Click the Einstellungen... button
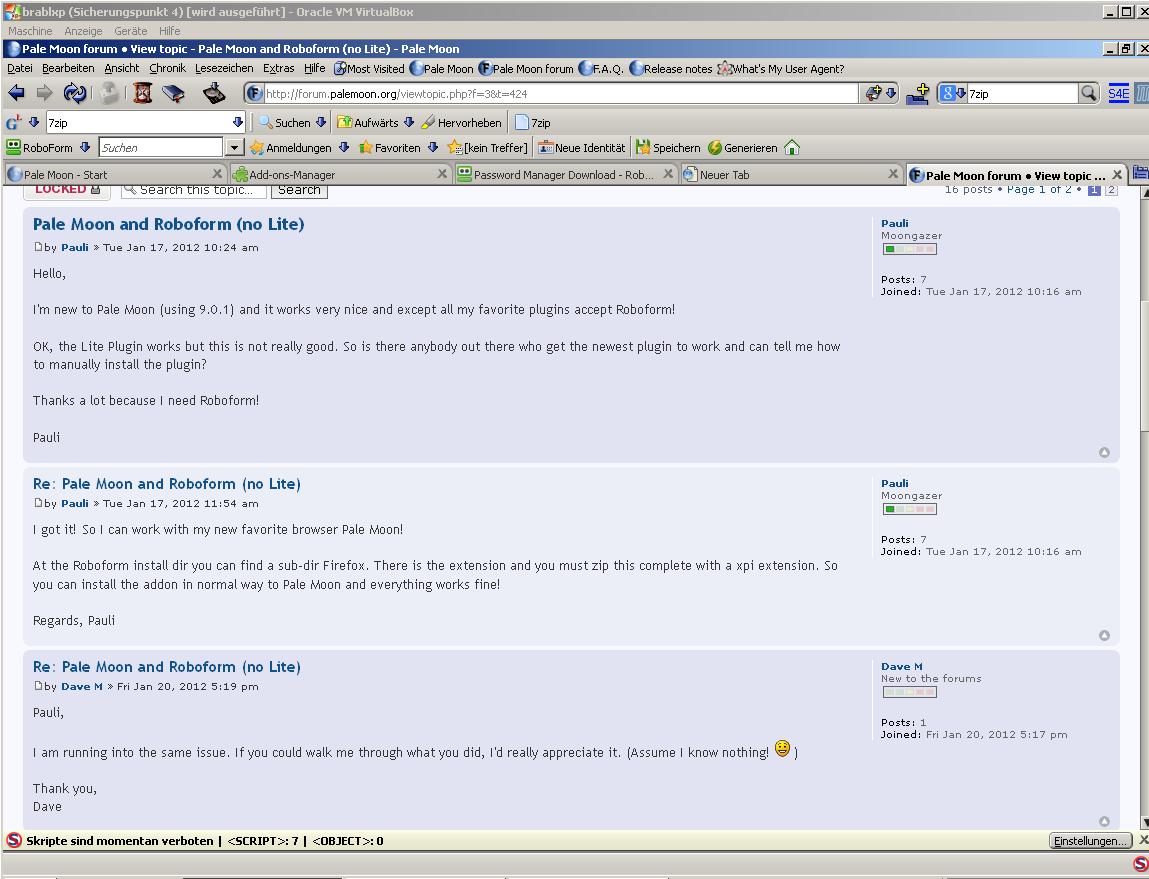Viewport: 1149px width, 879px height. [1090, 841]
